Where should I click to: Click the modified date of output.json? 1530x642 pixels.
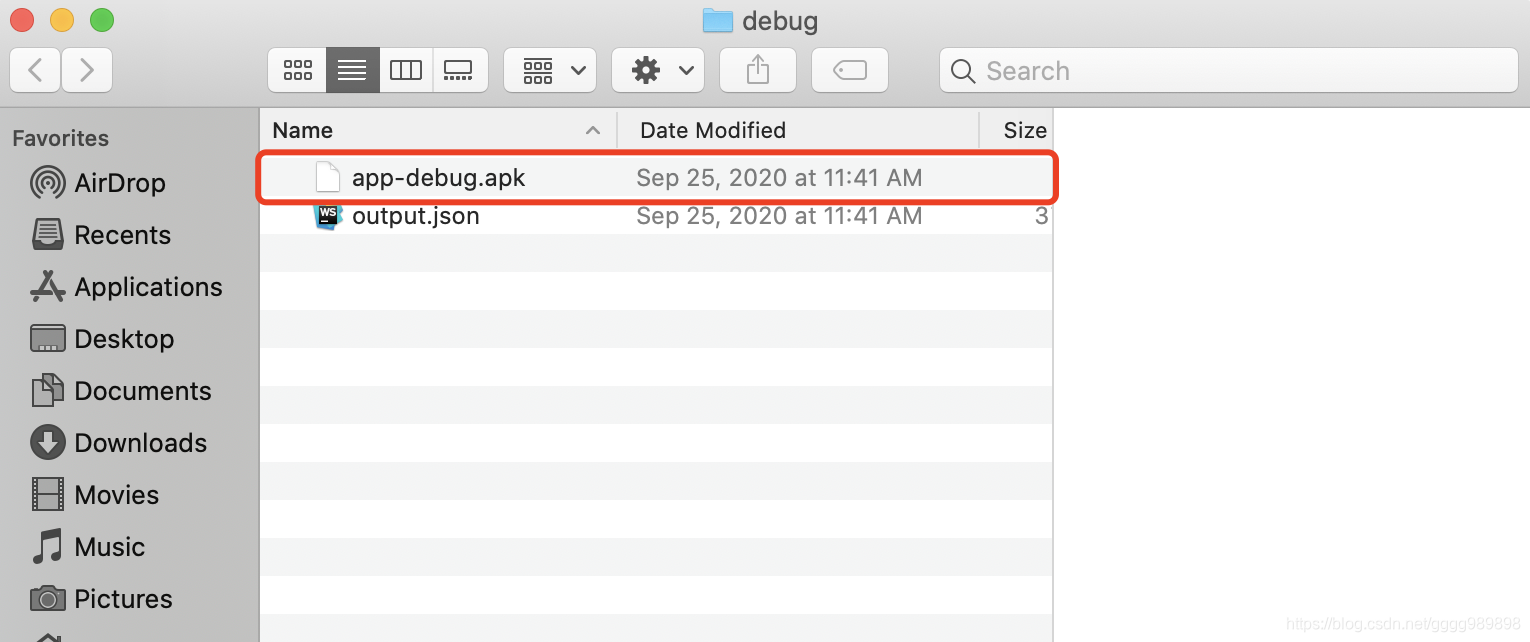779,216
